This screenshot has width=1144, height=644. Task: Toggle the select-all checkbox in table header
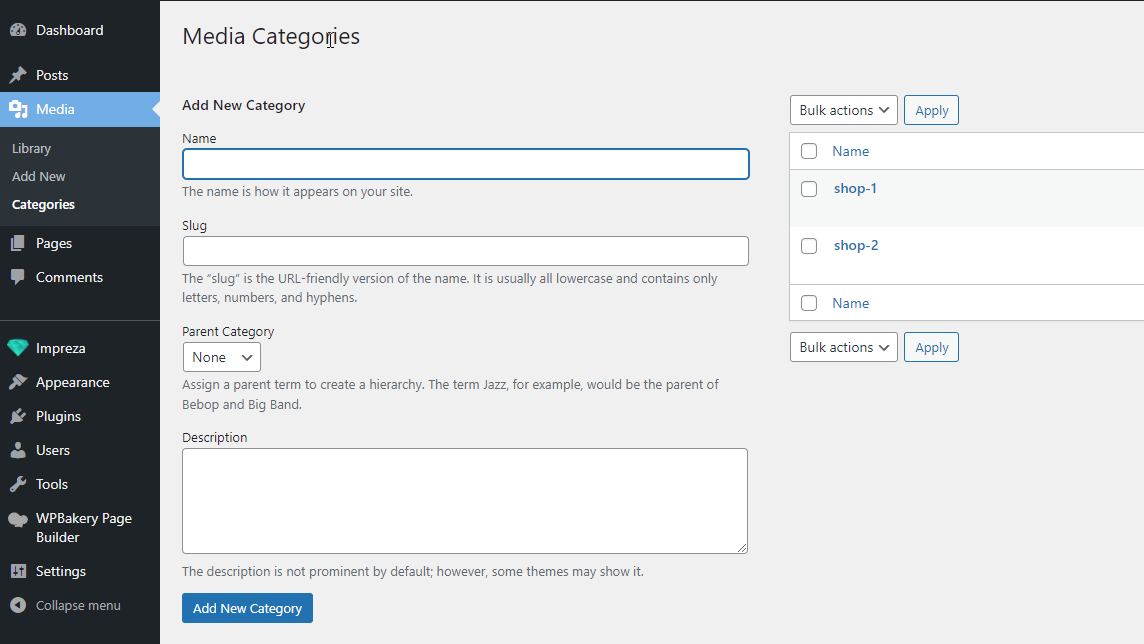(809, 151)
